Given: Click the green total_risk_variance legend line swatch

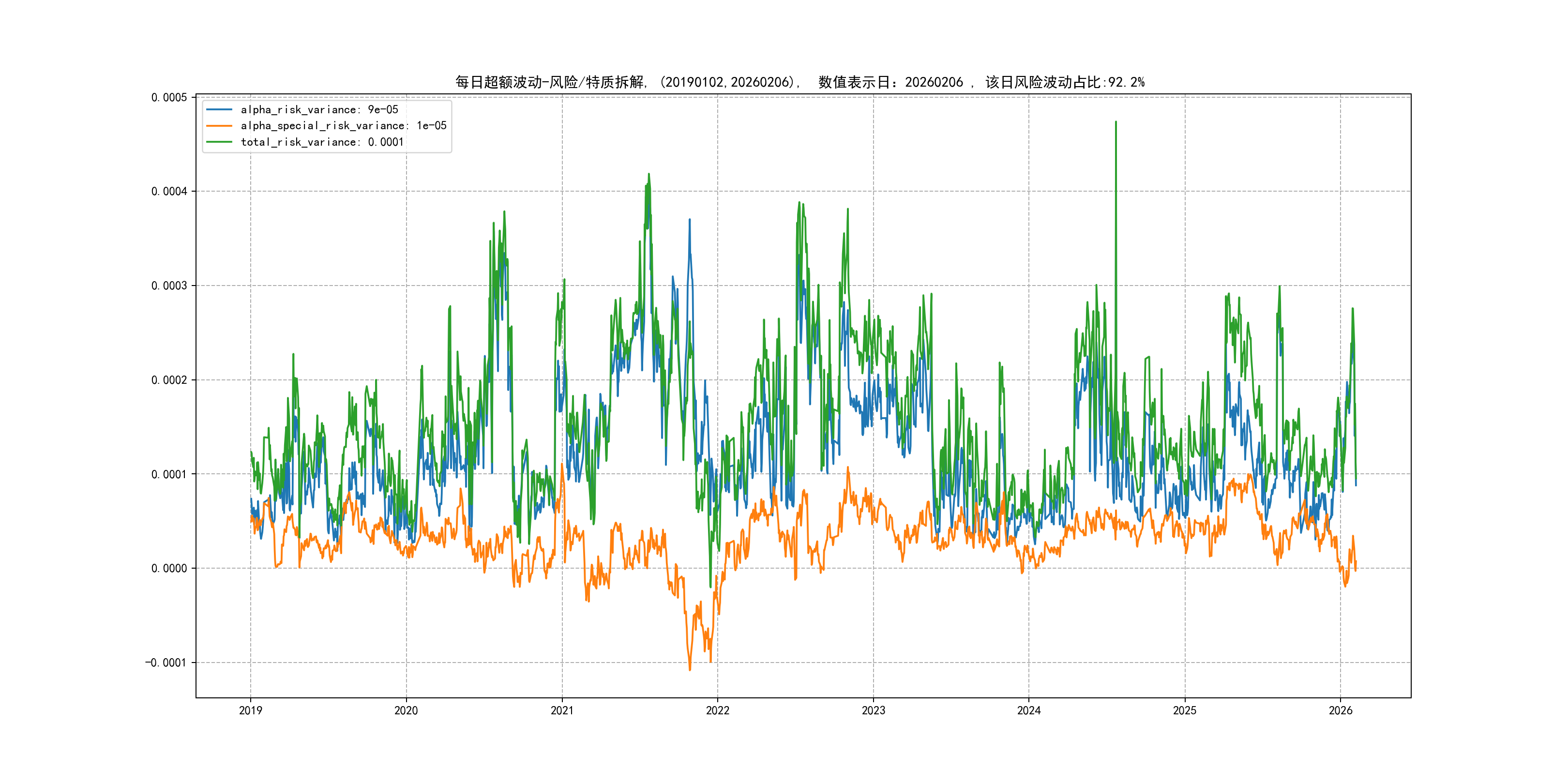Looking at the screenshot, I should (x=219, y=142).
